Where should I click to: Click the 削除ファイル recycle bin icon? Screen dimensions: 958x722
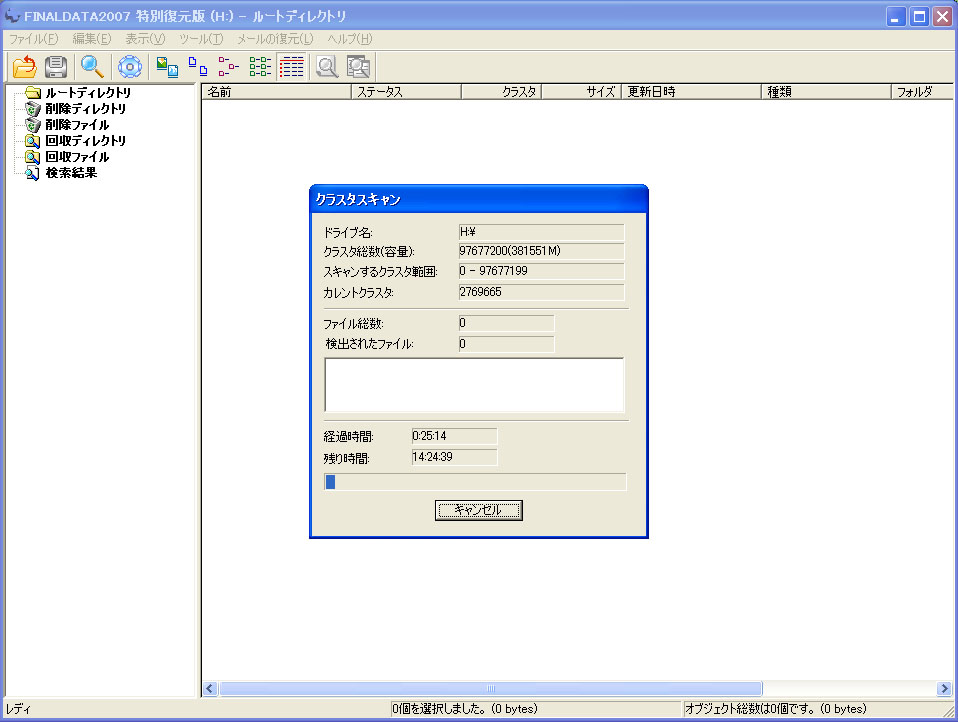(33, 125)
